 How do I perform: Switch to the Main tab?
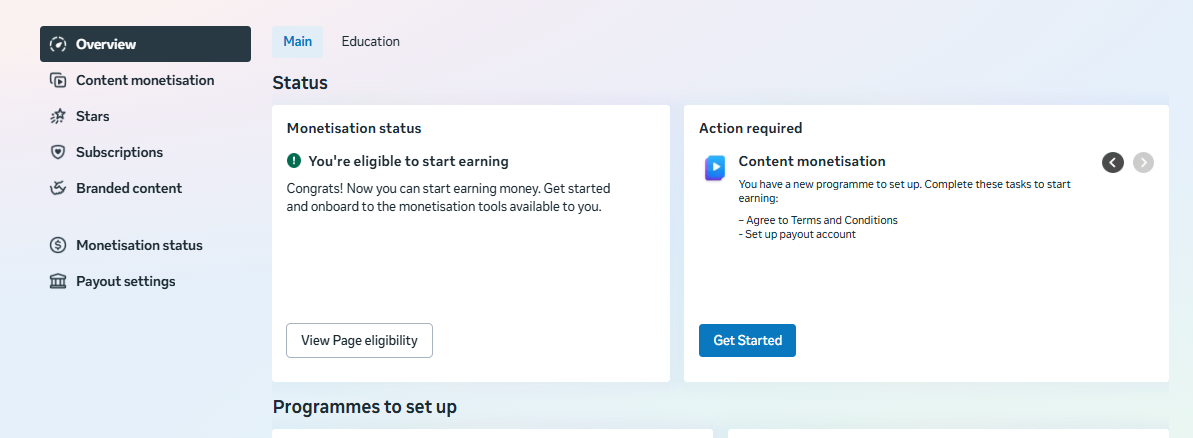[x=297, y=41]
